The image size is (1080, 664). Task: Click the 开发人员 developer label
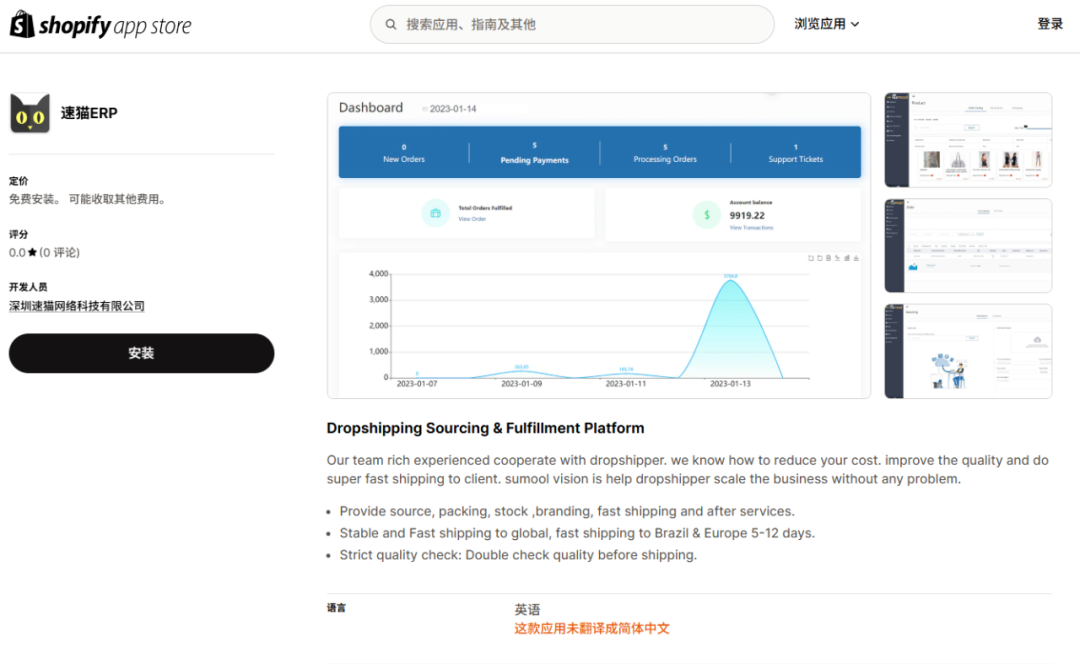pos(28,287)
